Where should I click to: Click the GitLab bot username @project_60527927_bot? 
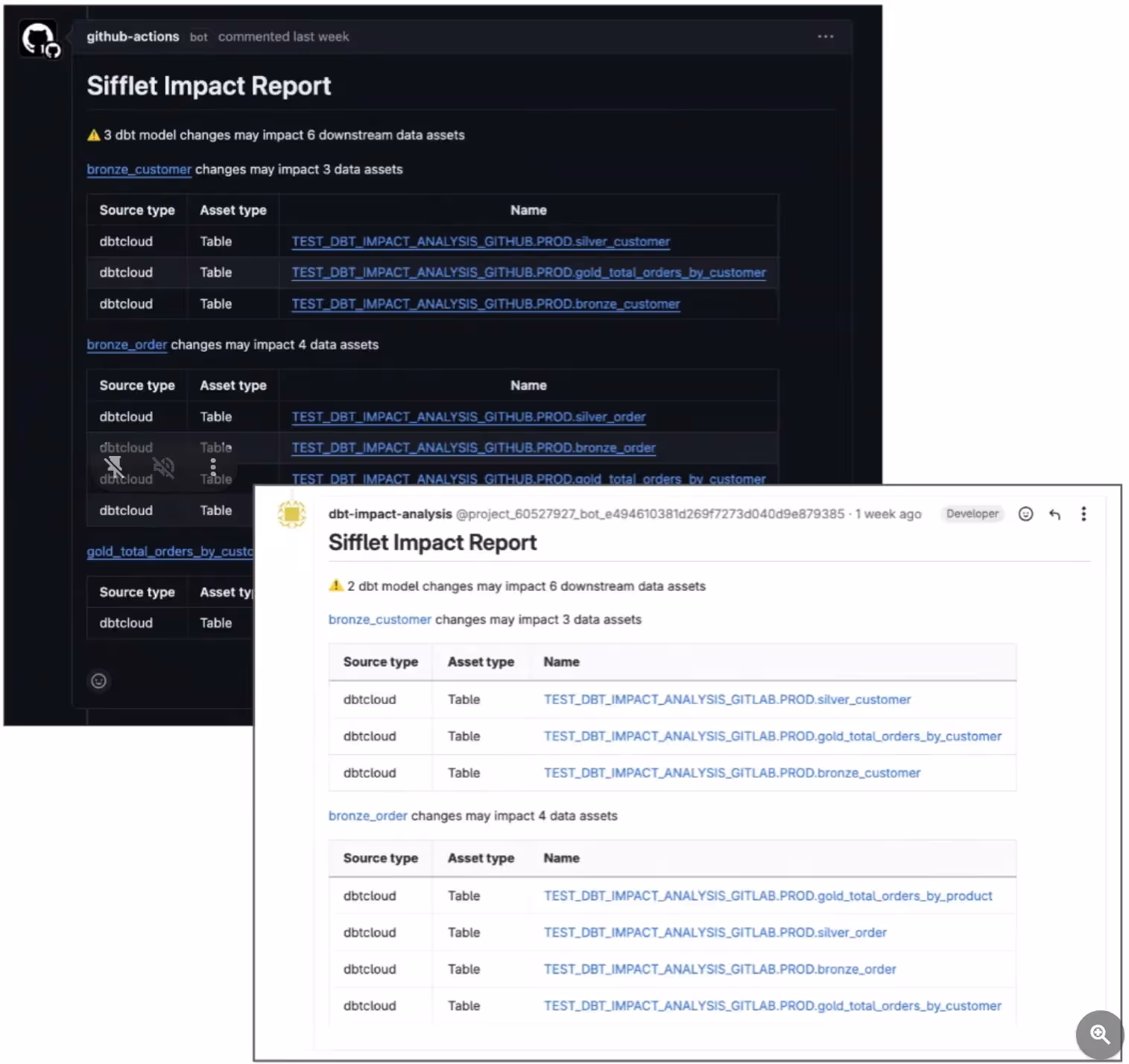pyautogui.click(x=650, y=514)
